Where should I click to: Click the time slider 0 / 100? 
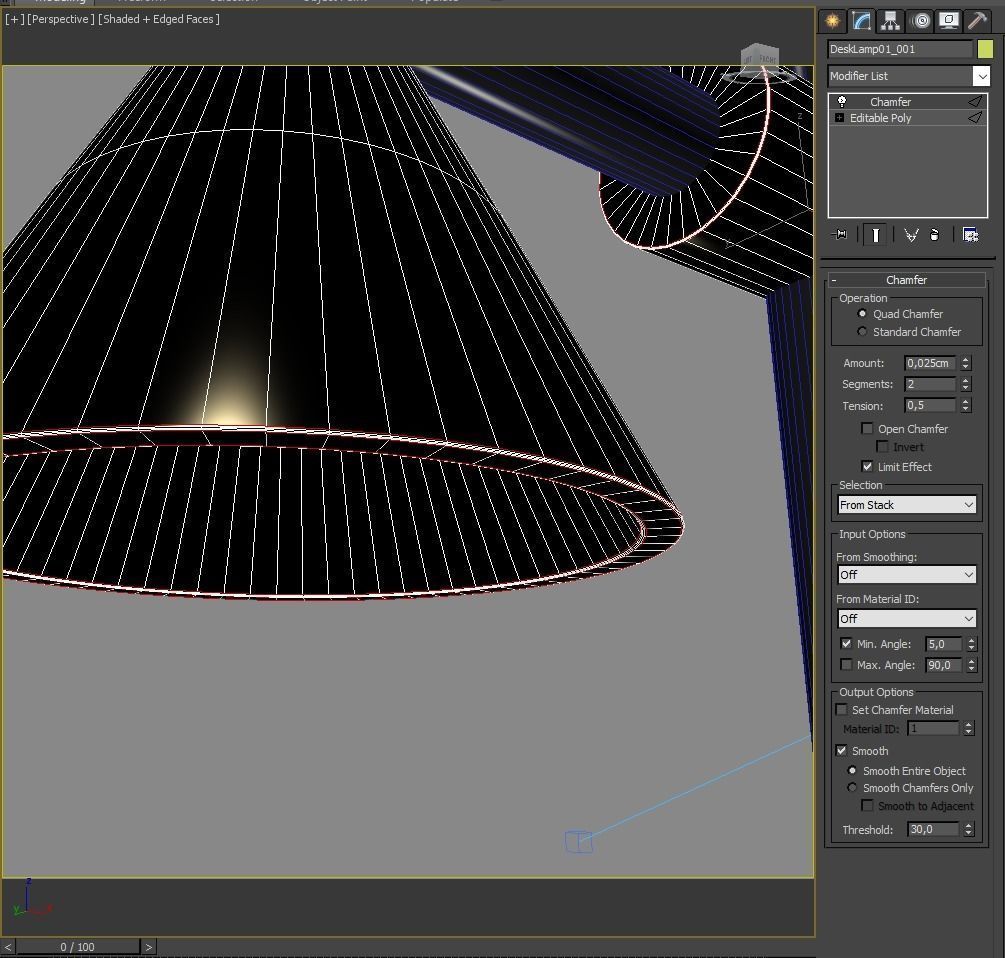click(78, 946)
